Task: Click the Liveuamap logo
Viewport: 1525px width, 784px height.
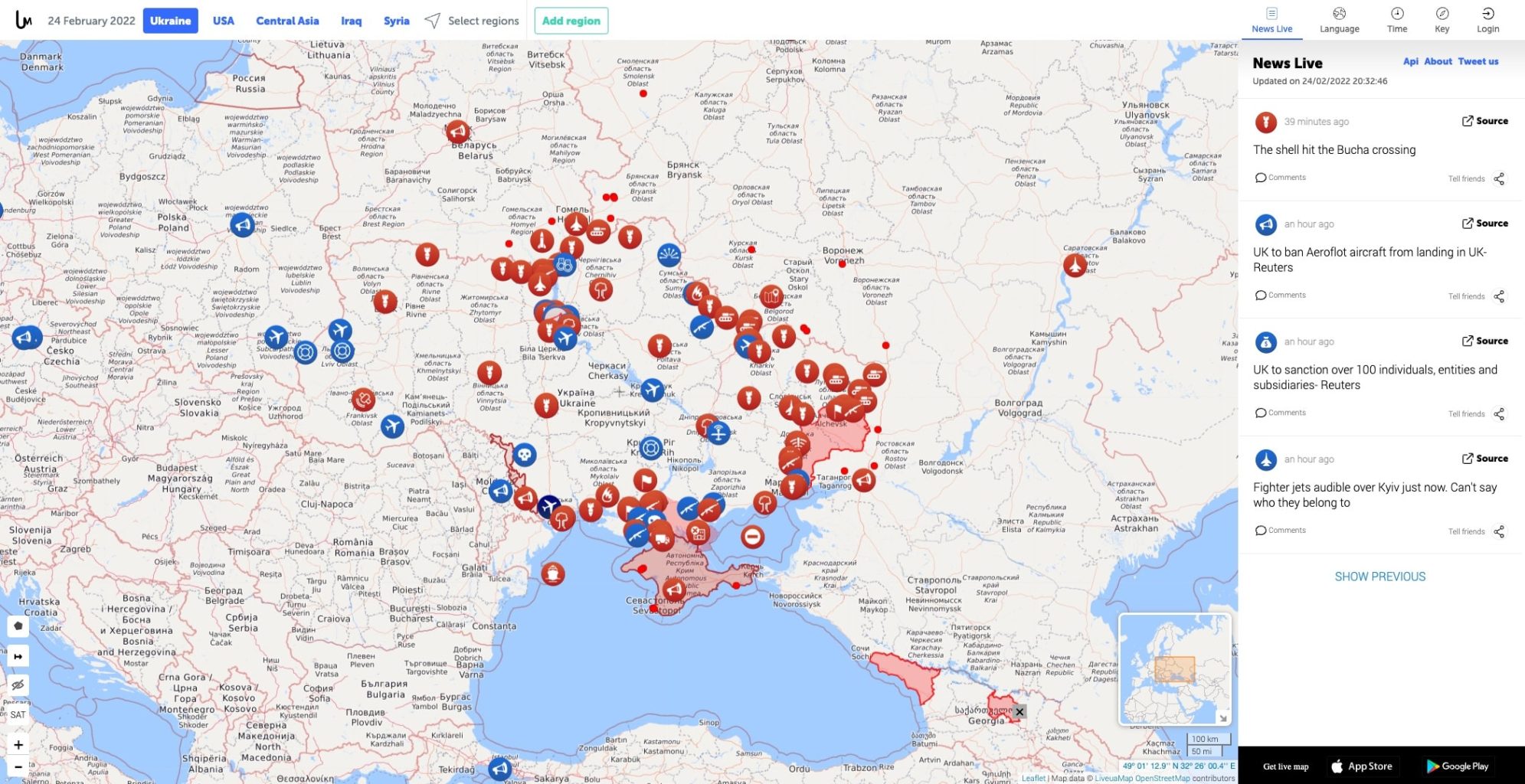Action: pyautogui.click(x=24, y=21)
